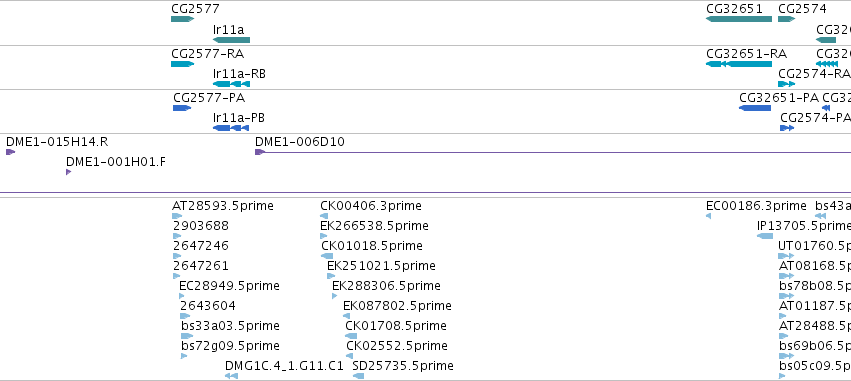
Task: Click the Ir11a gene arrow glyph
Action: click(x=231, y=40)
